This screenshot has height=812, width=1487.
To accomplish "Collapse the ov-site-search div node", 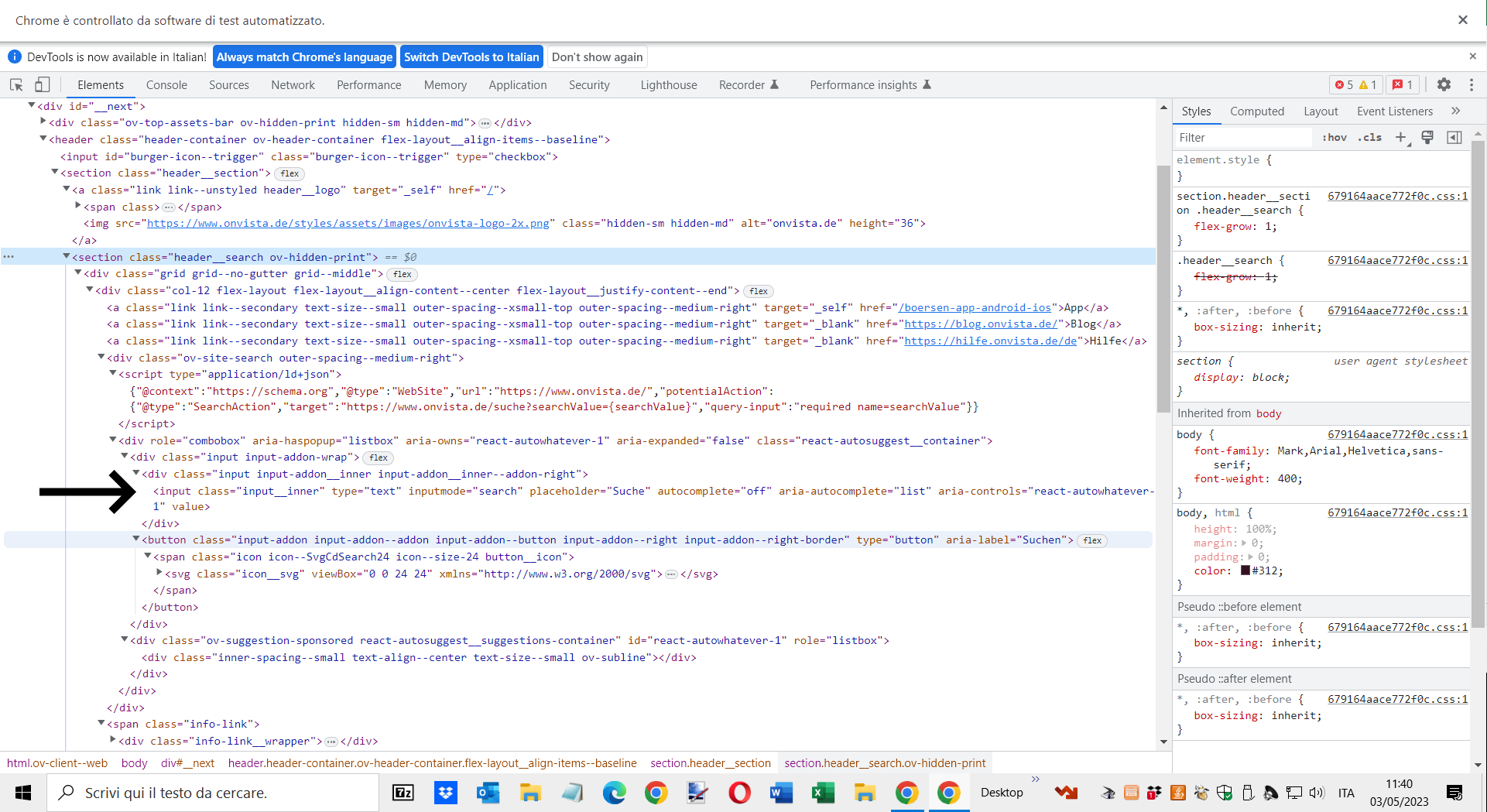I will 101,357.
